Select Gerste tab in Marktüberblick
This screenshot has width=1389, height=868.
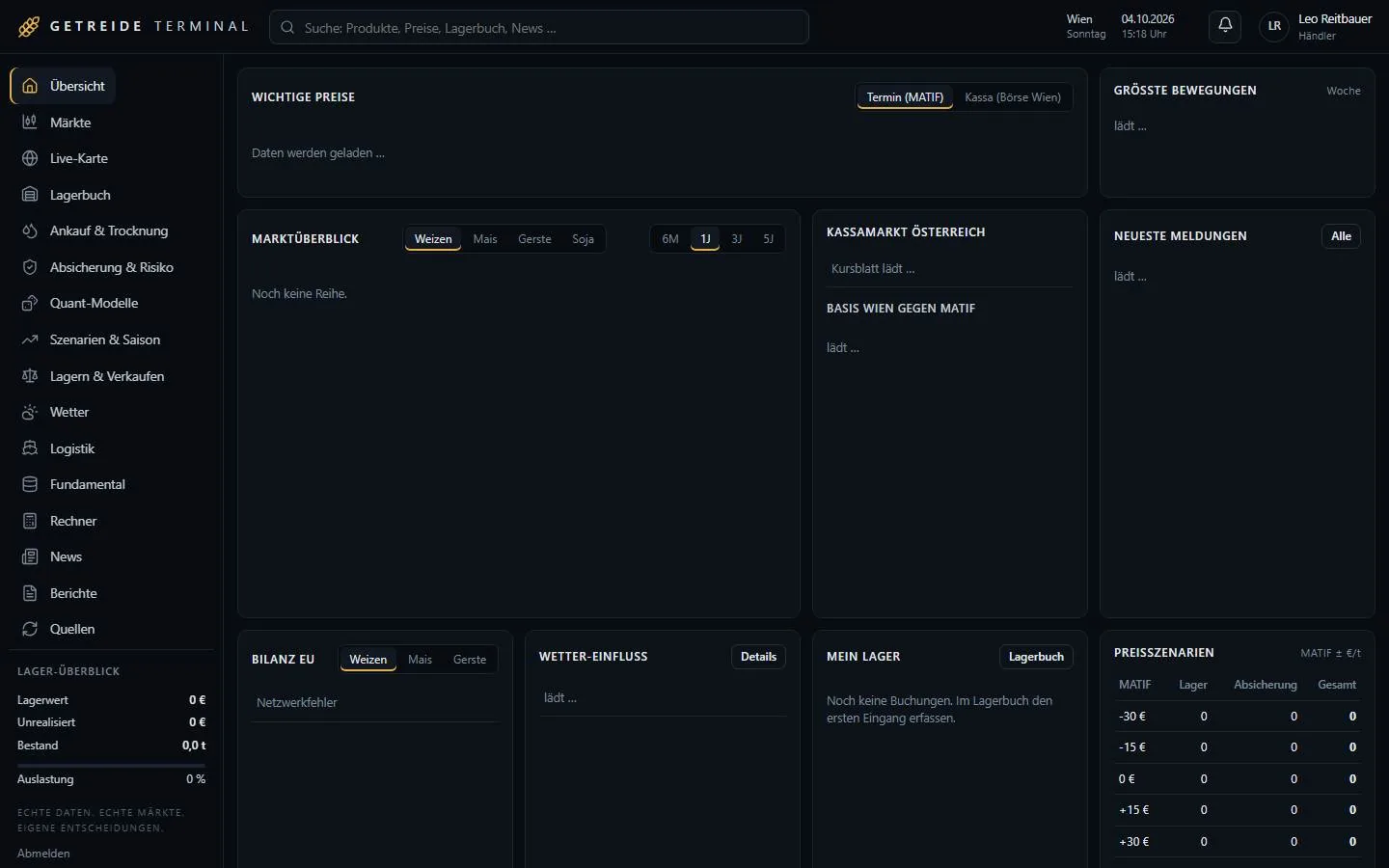point(534,239)
